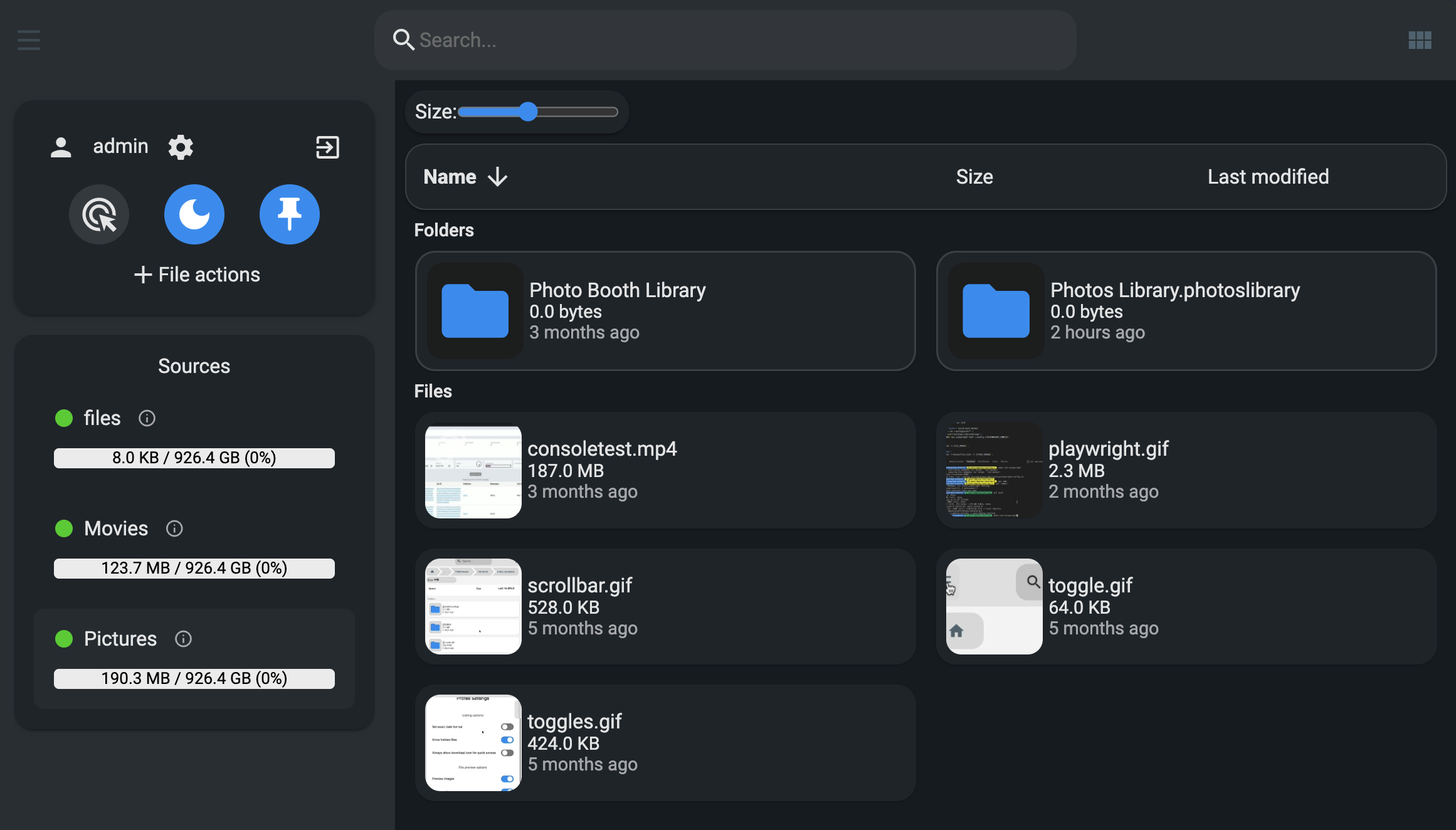Click the search magnifier icon

tap(403, 39)
